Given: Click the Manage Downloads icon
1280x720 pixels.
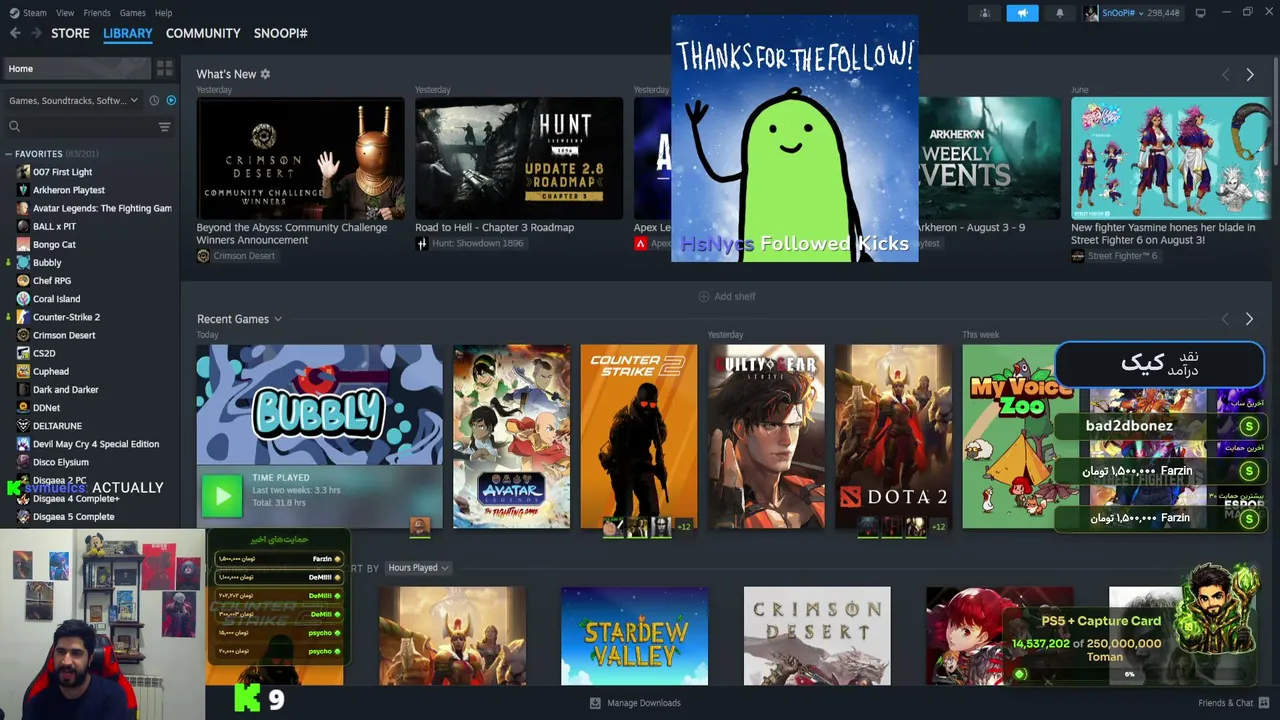Looking at the screenshot, I should click(596, 703).
